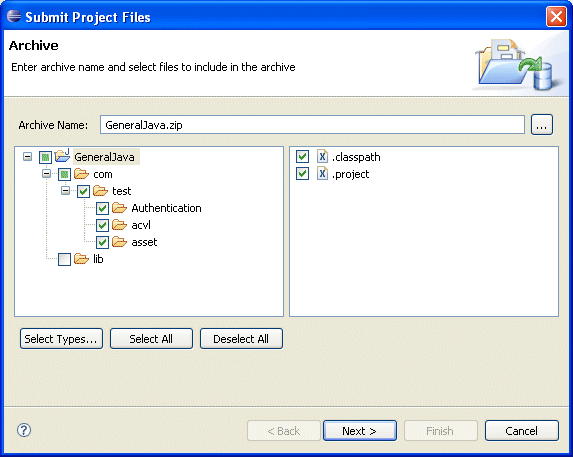Toggle the GeneralJava project checkbox
This screenshot has height=457, width=573.
click(45, 157)
